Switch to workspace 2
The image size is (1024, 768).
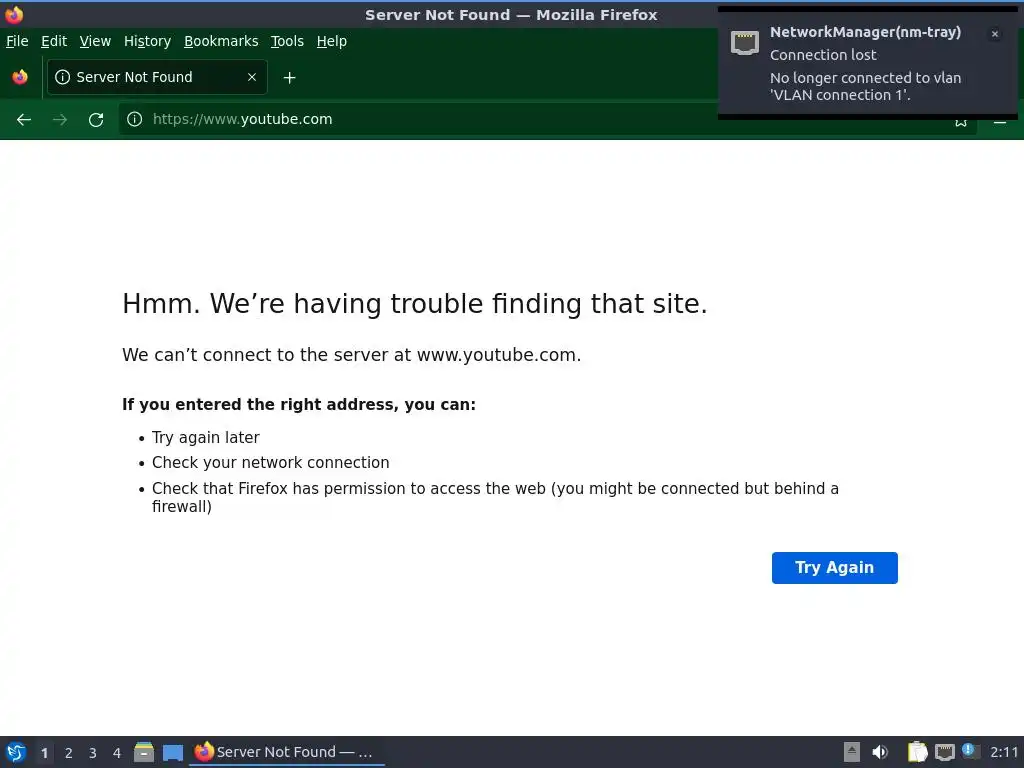(69, 753)
